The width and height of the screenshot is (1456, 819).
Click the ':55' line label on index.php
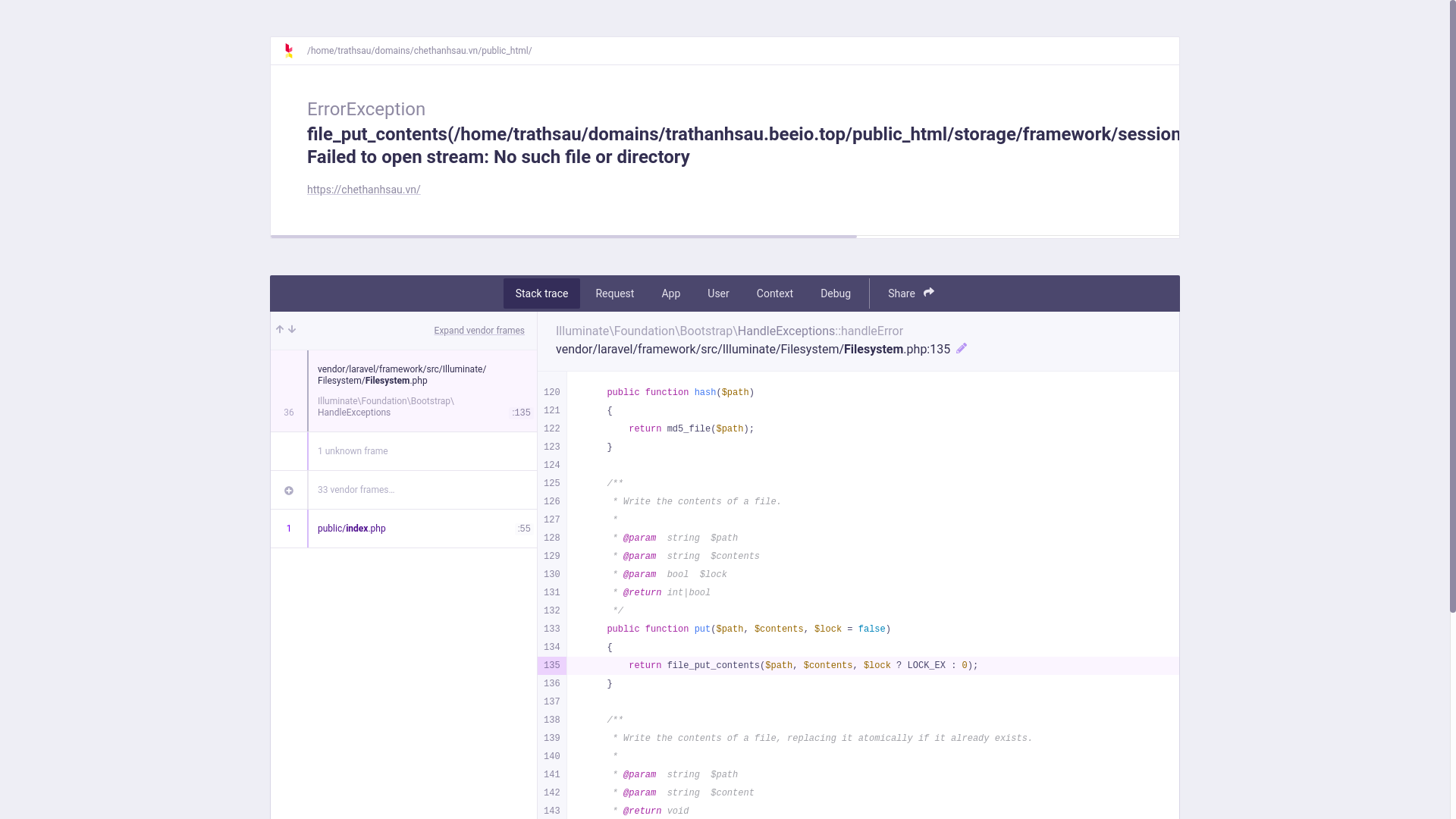[524, 529]
